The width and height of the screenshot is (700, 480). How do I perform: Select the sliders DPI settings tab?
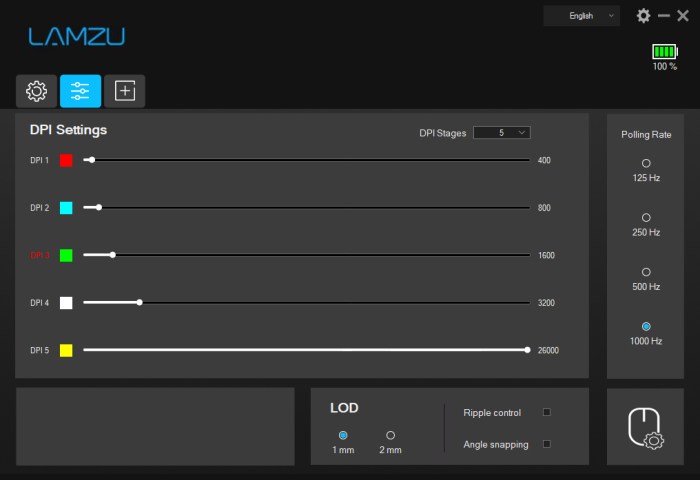pos(80,91)
